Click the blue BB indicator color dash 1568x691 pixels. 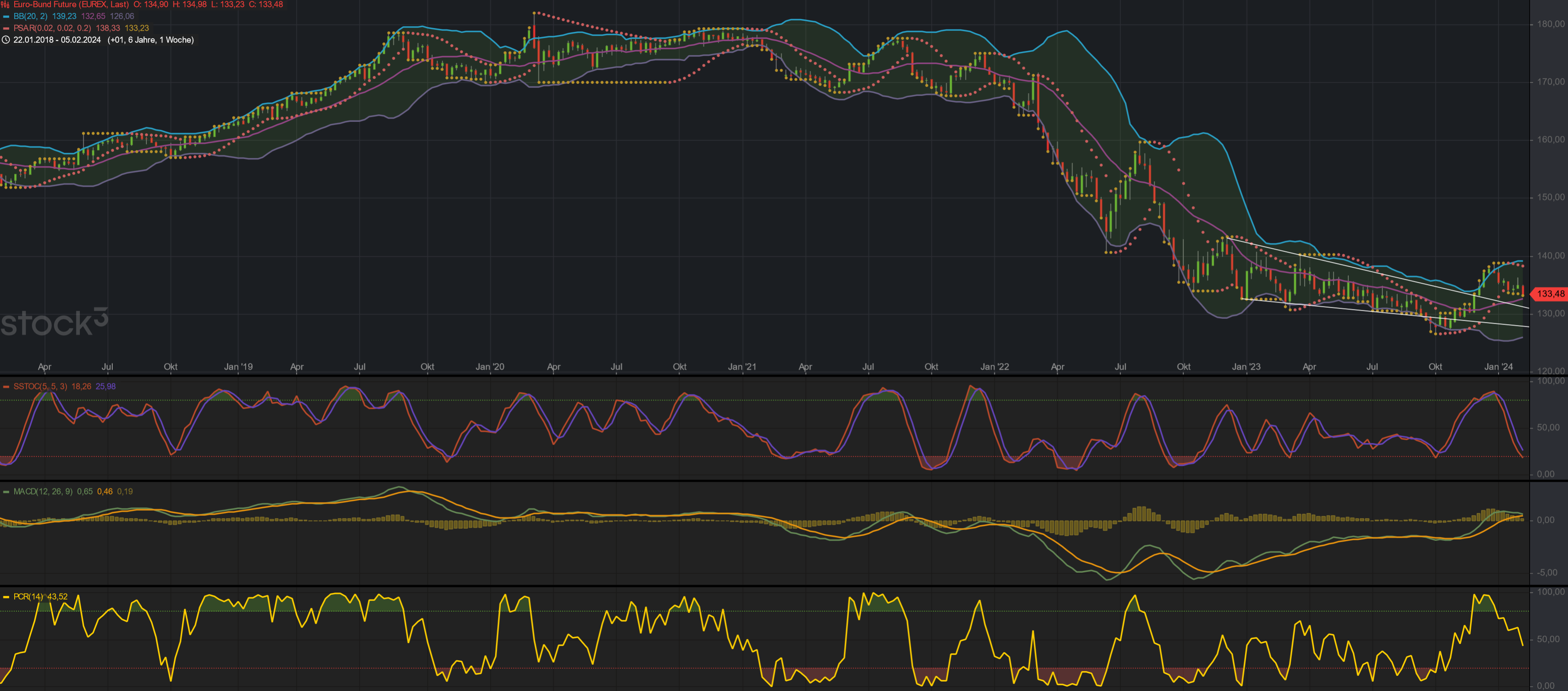(6, 16)
